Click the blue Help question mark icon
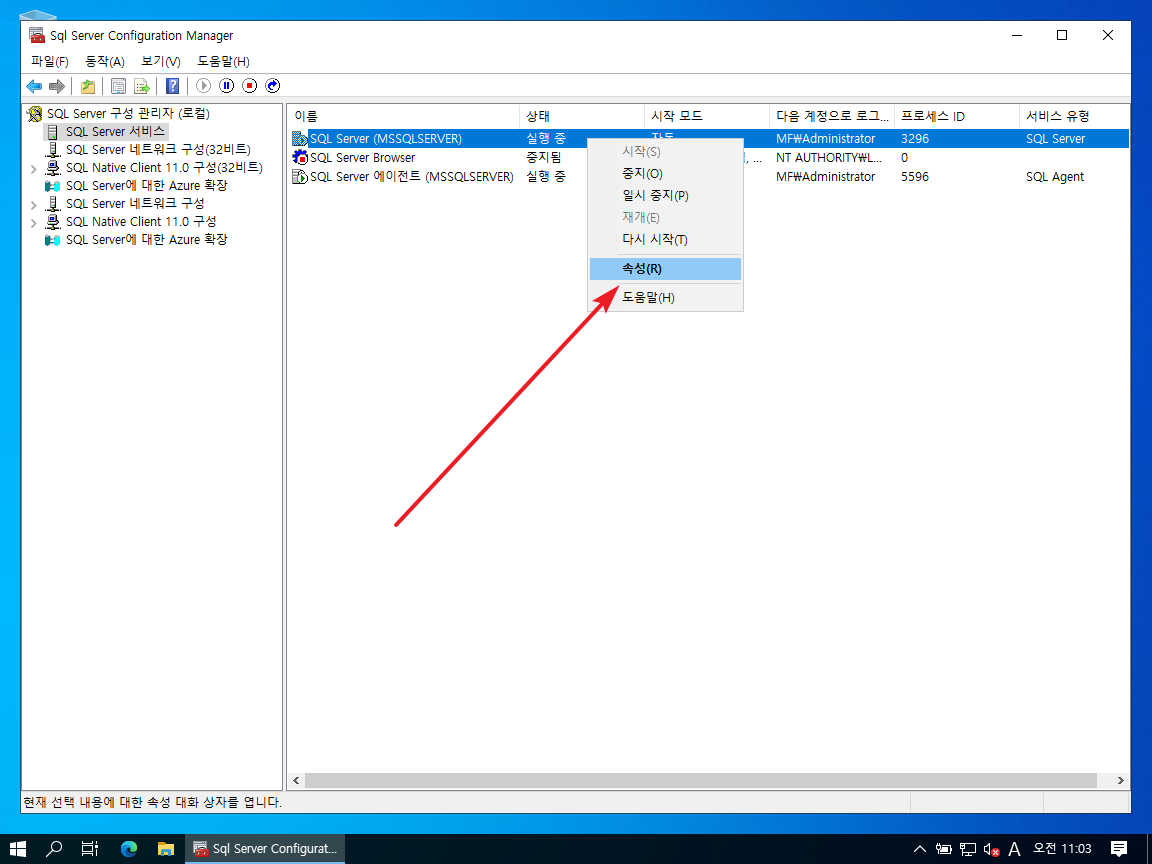 172,86
